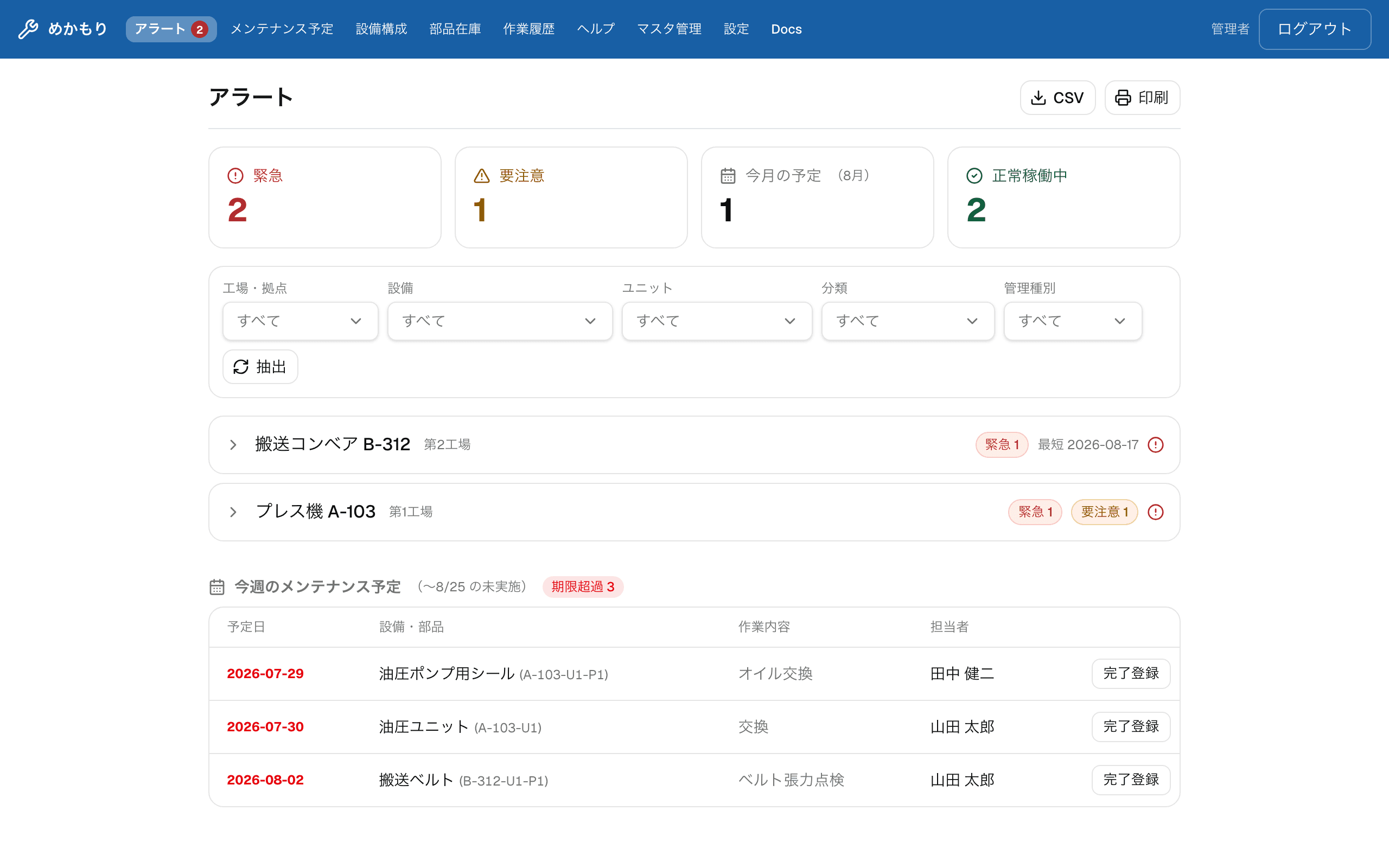This screenshot has width=1389, height=868.
Task: Go to 作業履歴 in navbar
Action: tap(528, 29)
